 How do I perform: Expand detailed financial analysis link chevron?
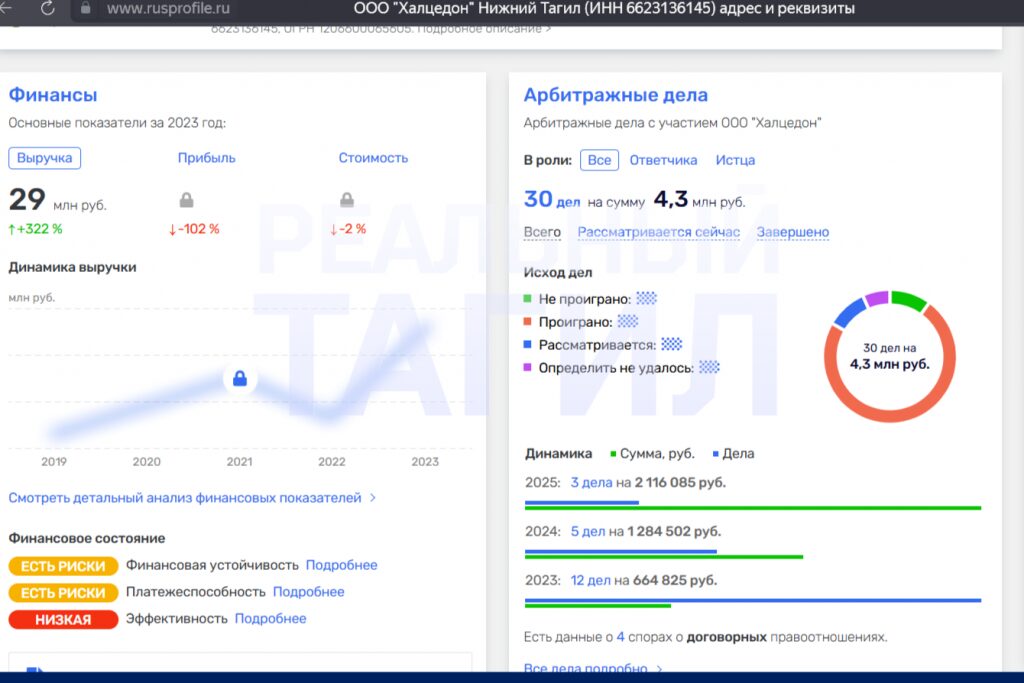point(373,498)
